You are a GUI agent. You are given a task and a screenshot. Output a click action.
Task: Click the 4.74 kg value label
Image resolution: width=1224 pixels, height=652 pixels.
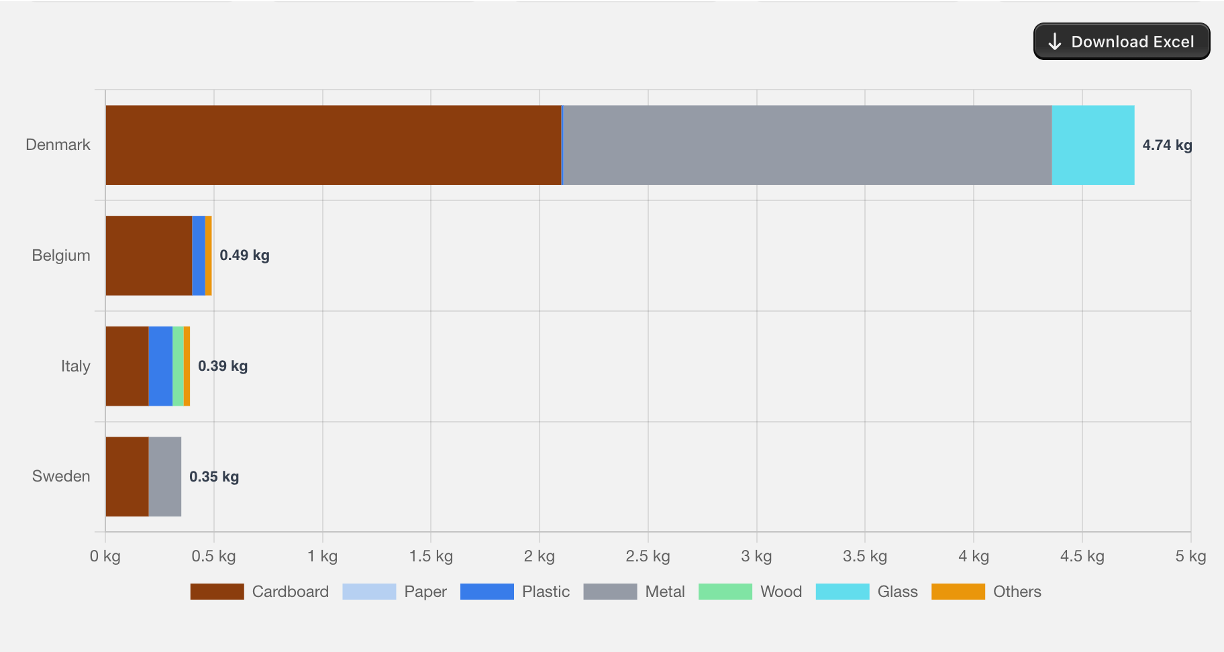pos(1166,145)
